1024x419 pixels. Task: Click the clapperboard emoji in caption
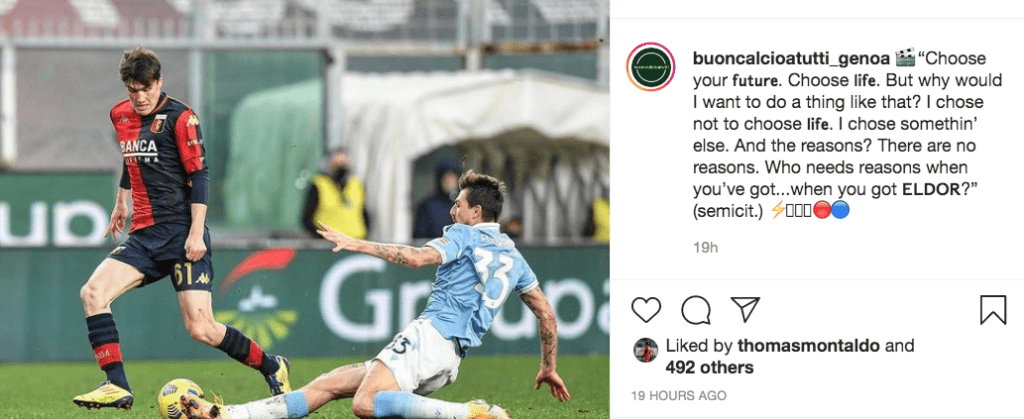[904, 58]
